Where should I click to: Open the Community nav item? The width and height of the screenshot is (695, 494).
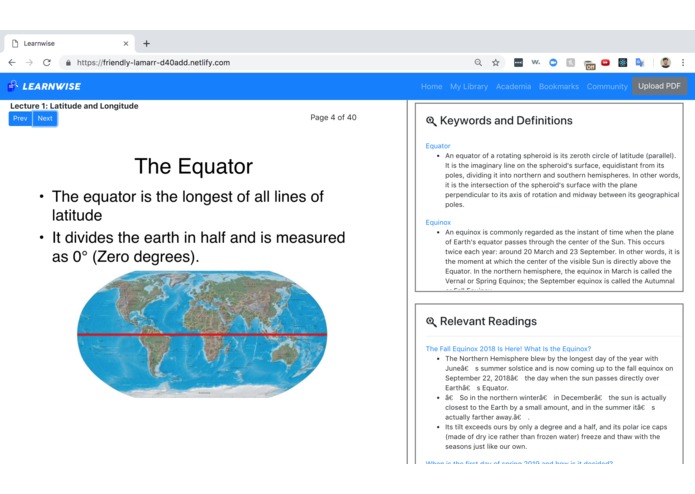point(607,86)
